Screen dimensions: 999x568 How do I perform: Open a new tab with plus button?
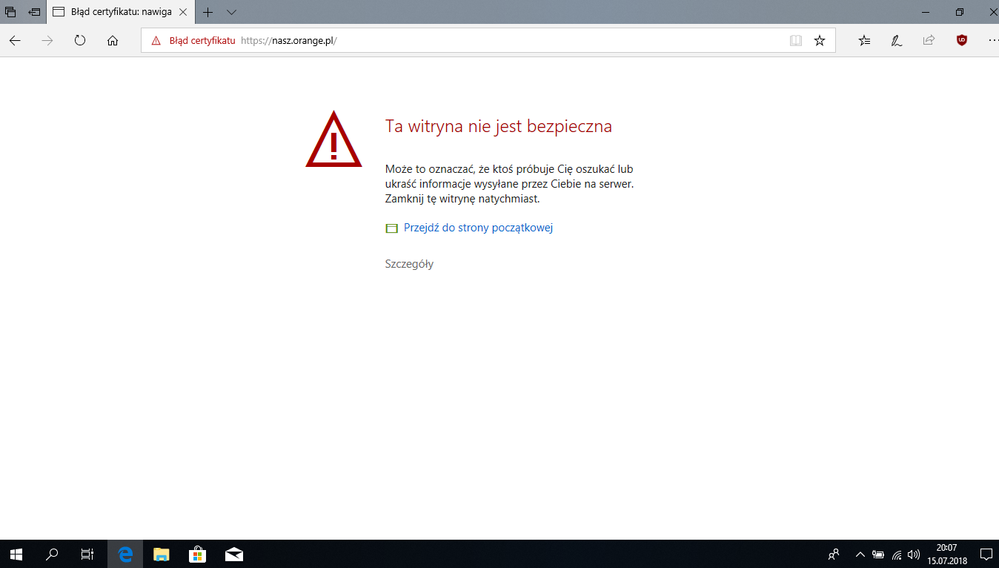208,12
